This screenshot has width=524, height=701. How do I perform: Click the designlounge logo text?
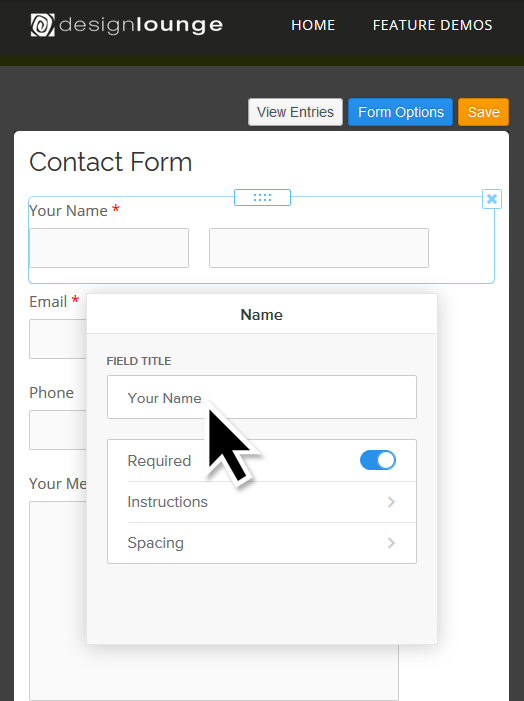pyautogui.click(x=141, y=25)
